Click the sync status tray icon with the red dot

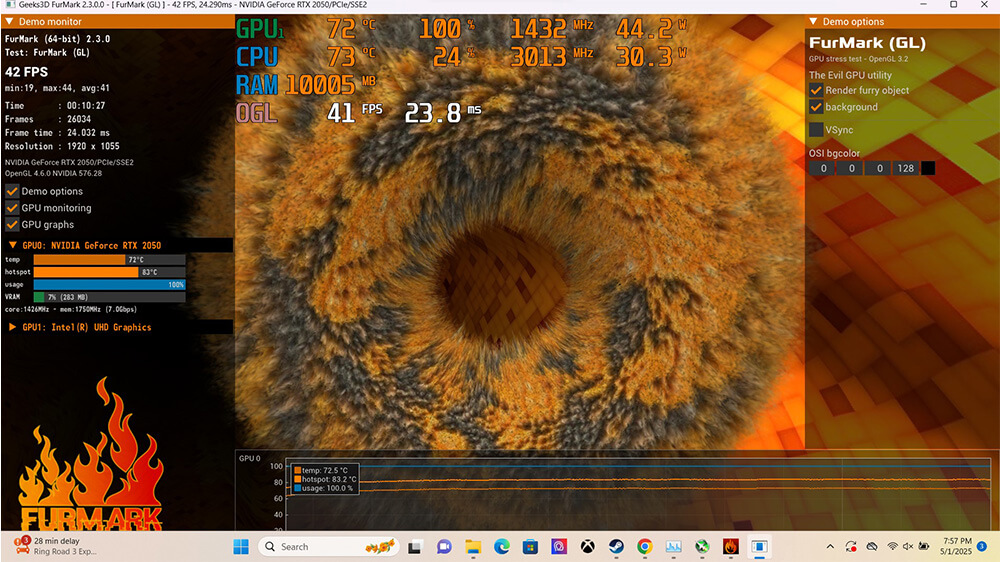[x=851, y=547]
